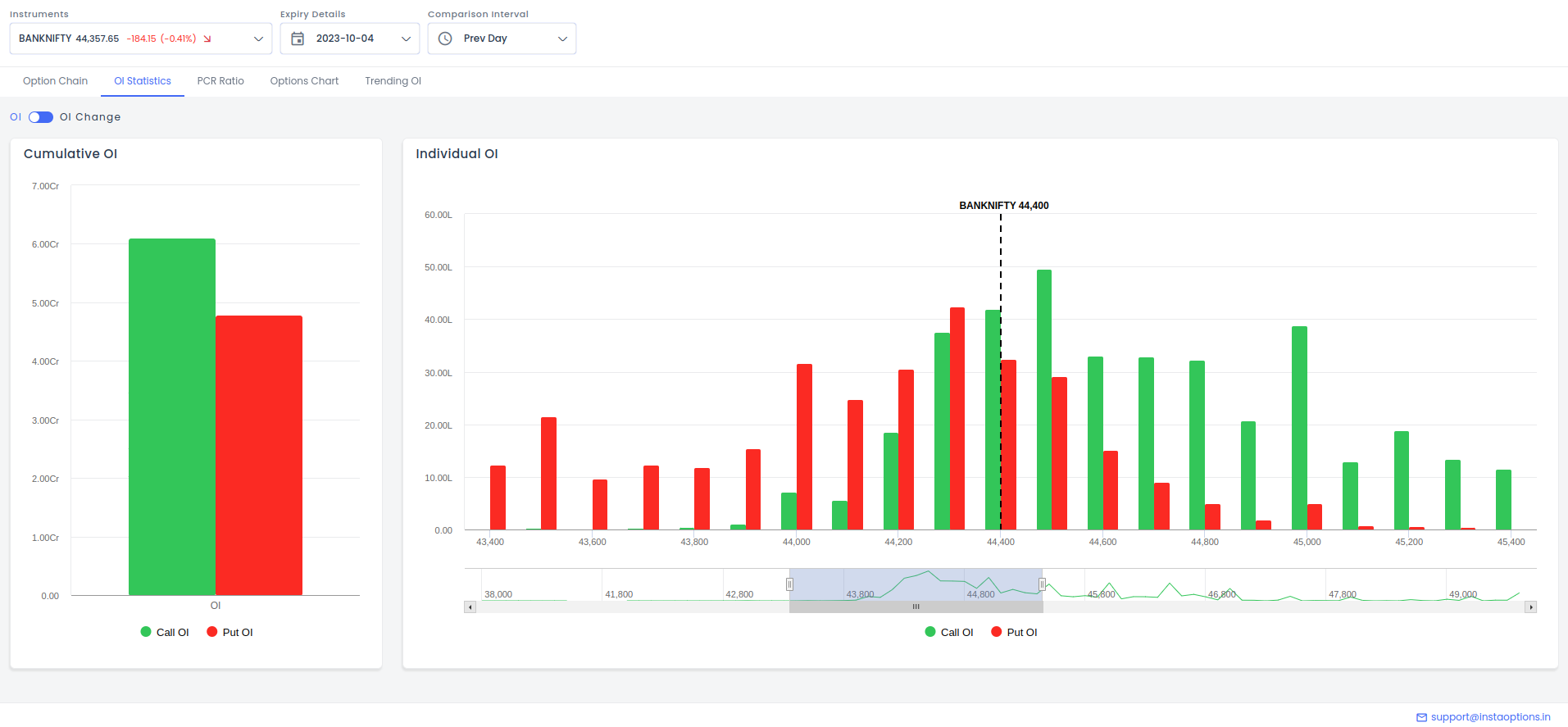
Task: Go to the Options Chart tab
Action: click(304, 81)
